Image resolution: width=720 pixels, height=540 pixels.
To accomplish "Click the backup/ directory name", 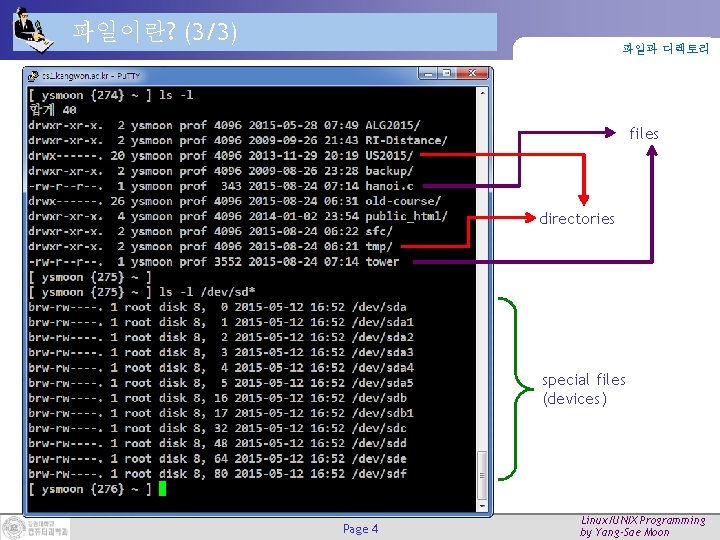I will 389,170.
